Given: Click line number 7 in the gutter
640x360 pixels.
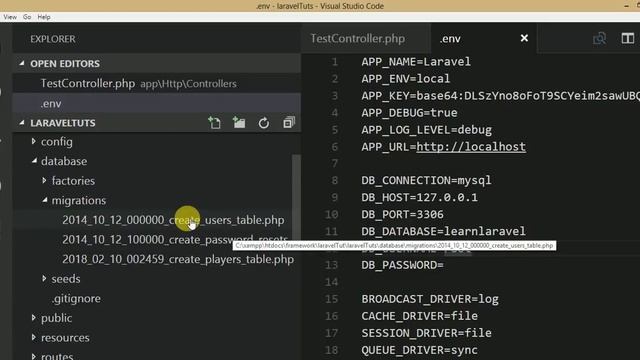Looking at the screenshot, I should (x=335, y=163).
